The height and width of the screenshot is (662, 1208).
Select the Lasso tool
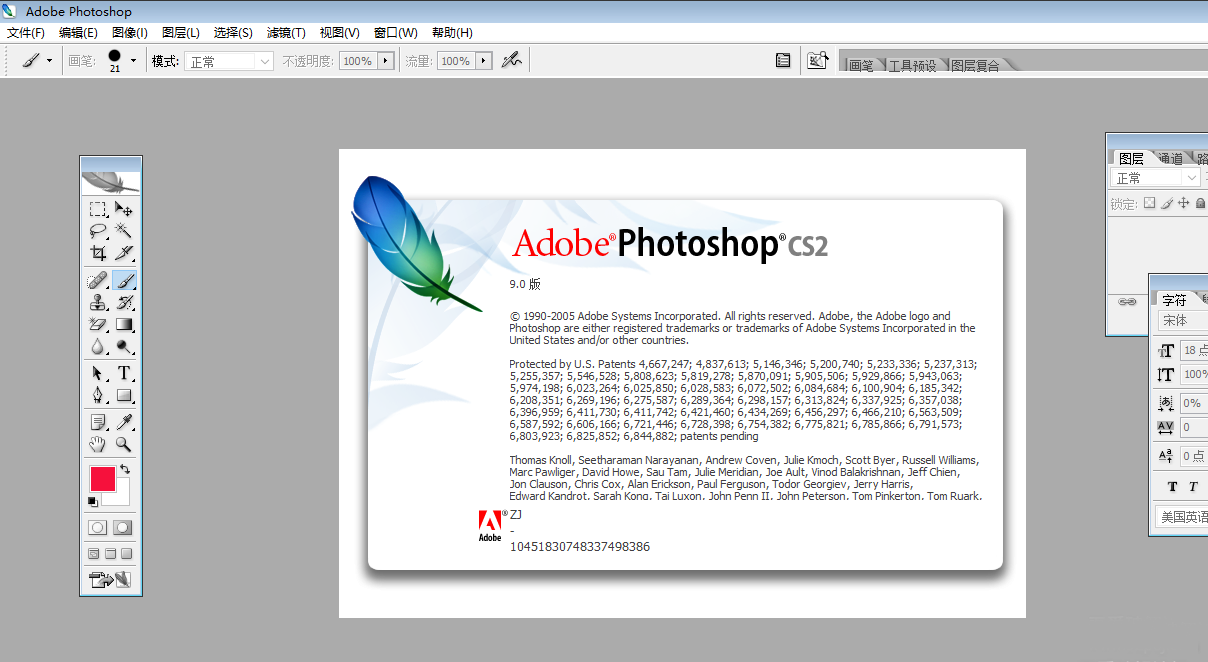98,231
